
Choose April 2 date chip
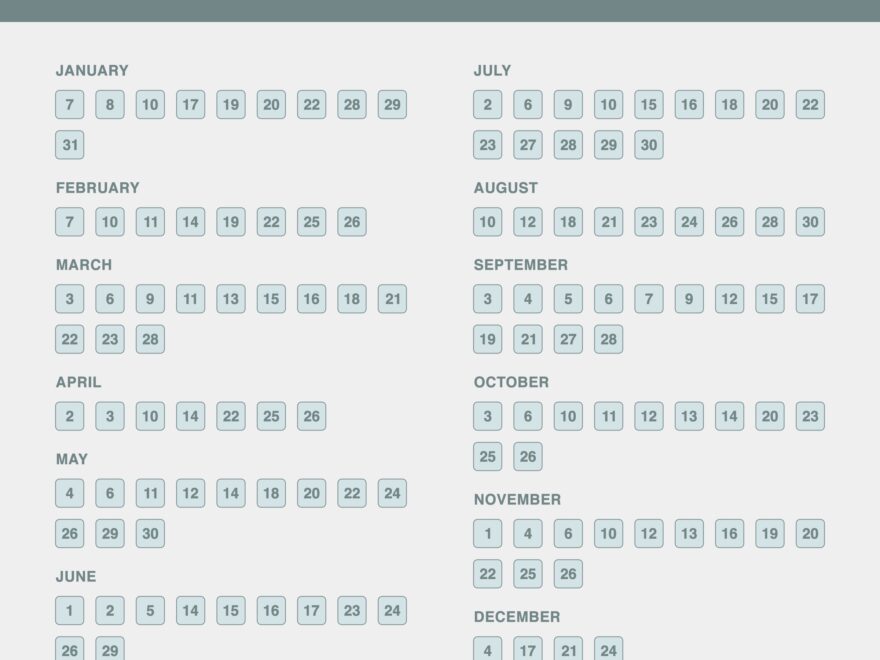click(70, 416)
